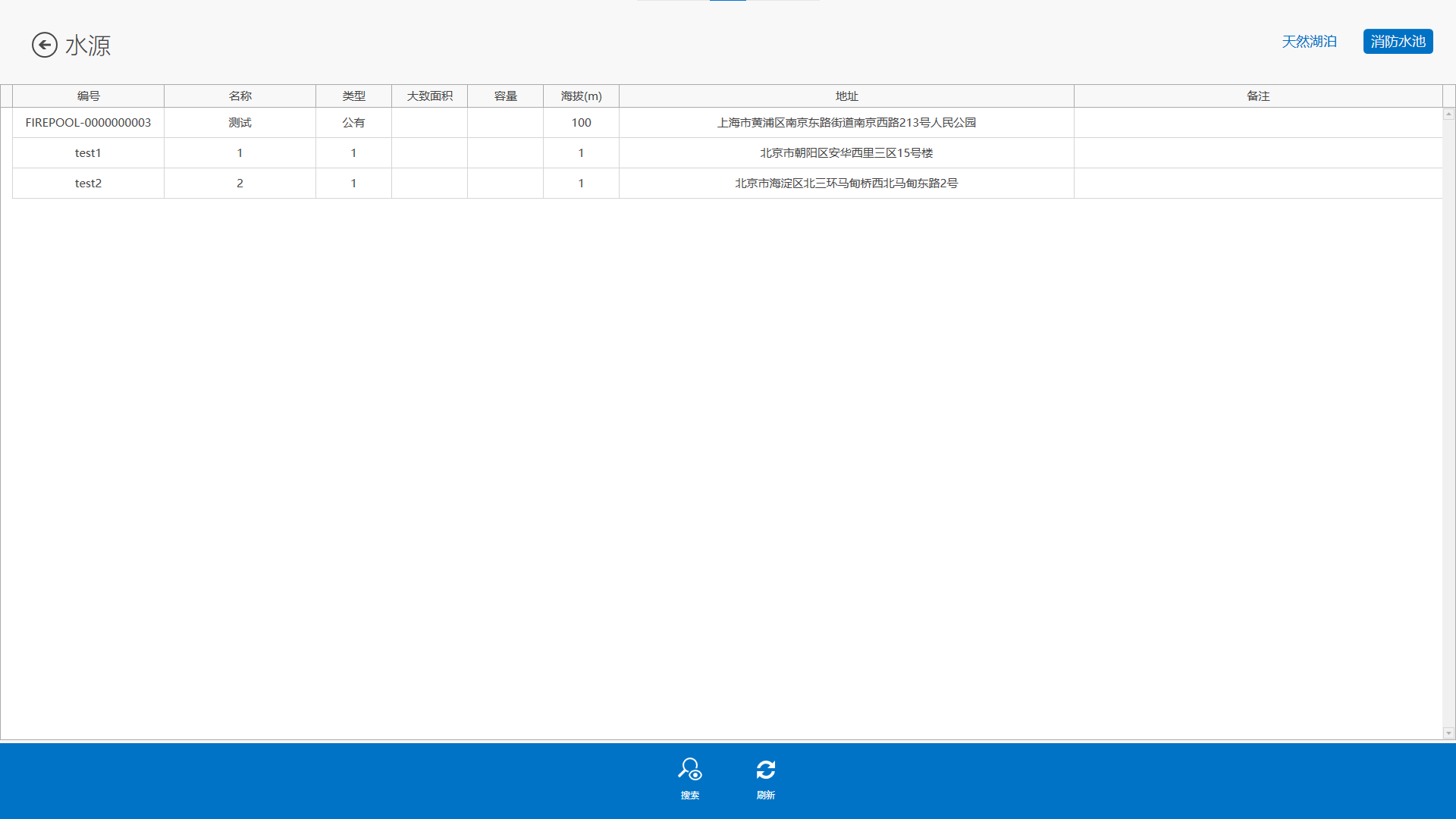Click the address 北京市朝阳区安华西里三区15号楼
This screenshot has height=819, width=1456.
(x=846, y=153)
